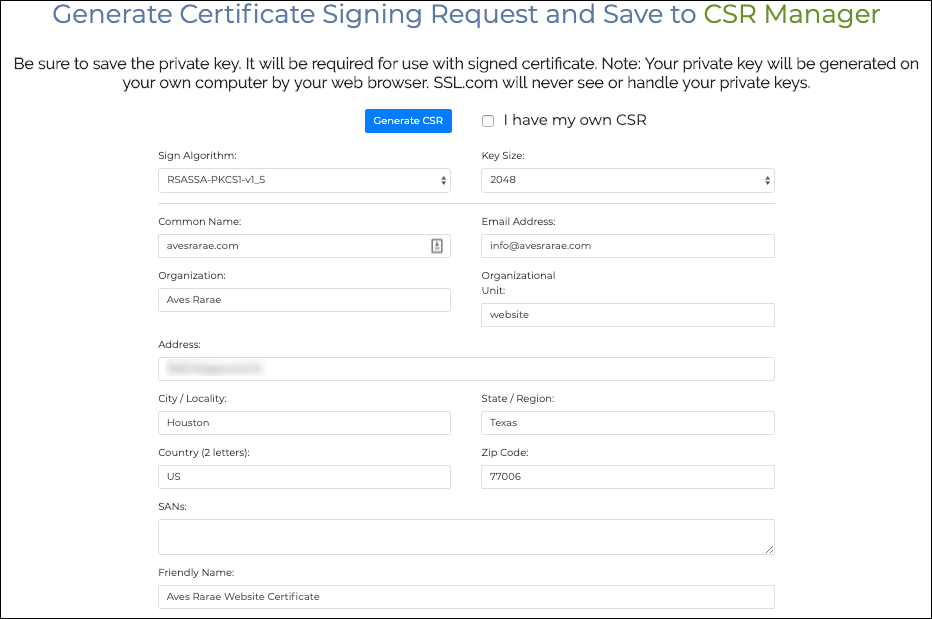
Task: Click the Email Address field containing info@avesrarae.com
Action: point(627,245)
